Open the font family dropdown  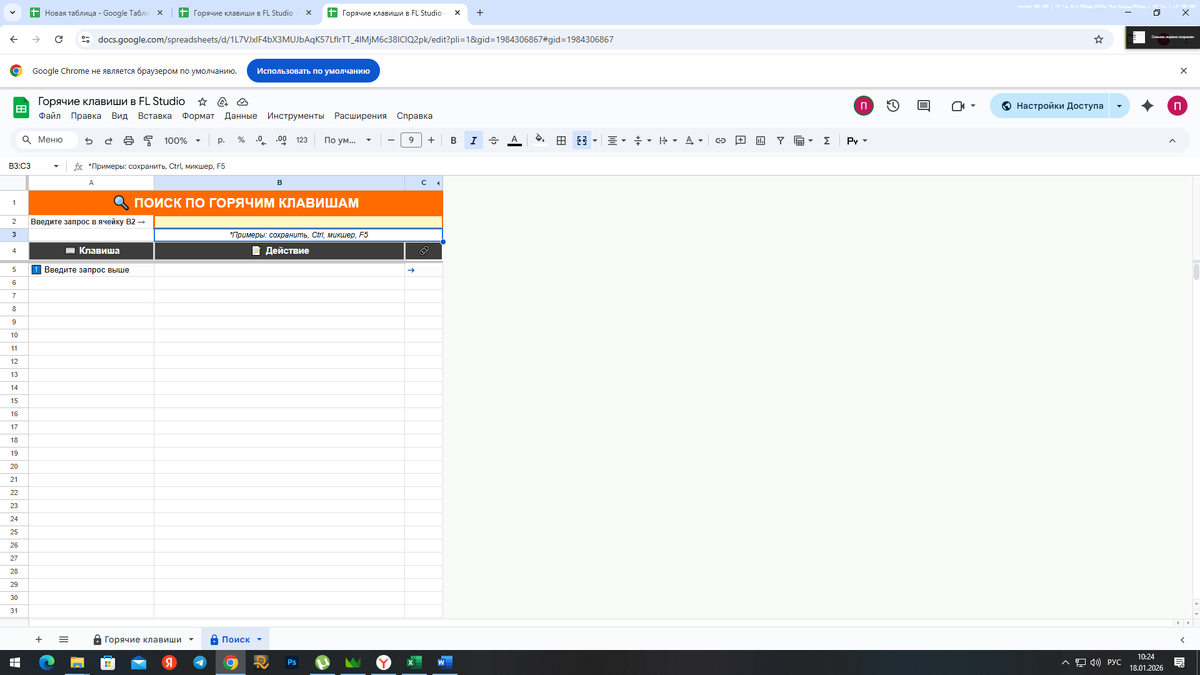point(348,140)
